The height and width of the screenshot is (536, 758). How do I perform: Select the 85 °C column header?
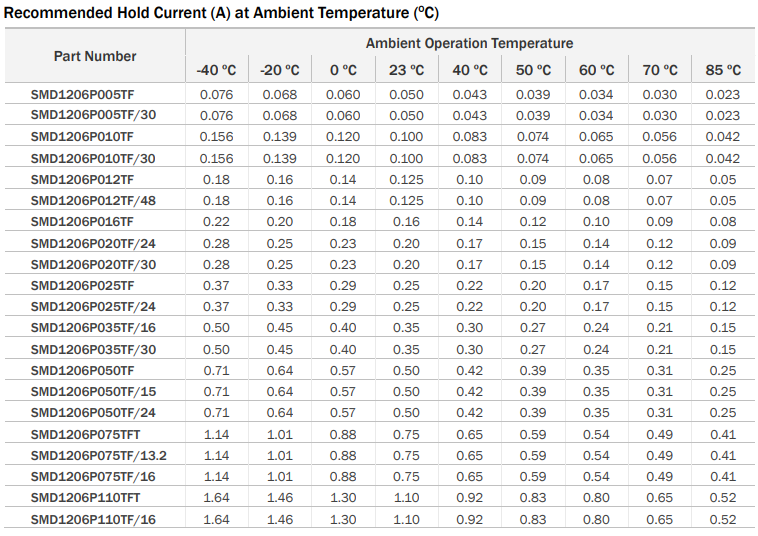(723, 70)
